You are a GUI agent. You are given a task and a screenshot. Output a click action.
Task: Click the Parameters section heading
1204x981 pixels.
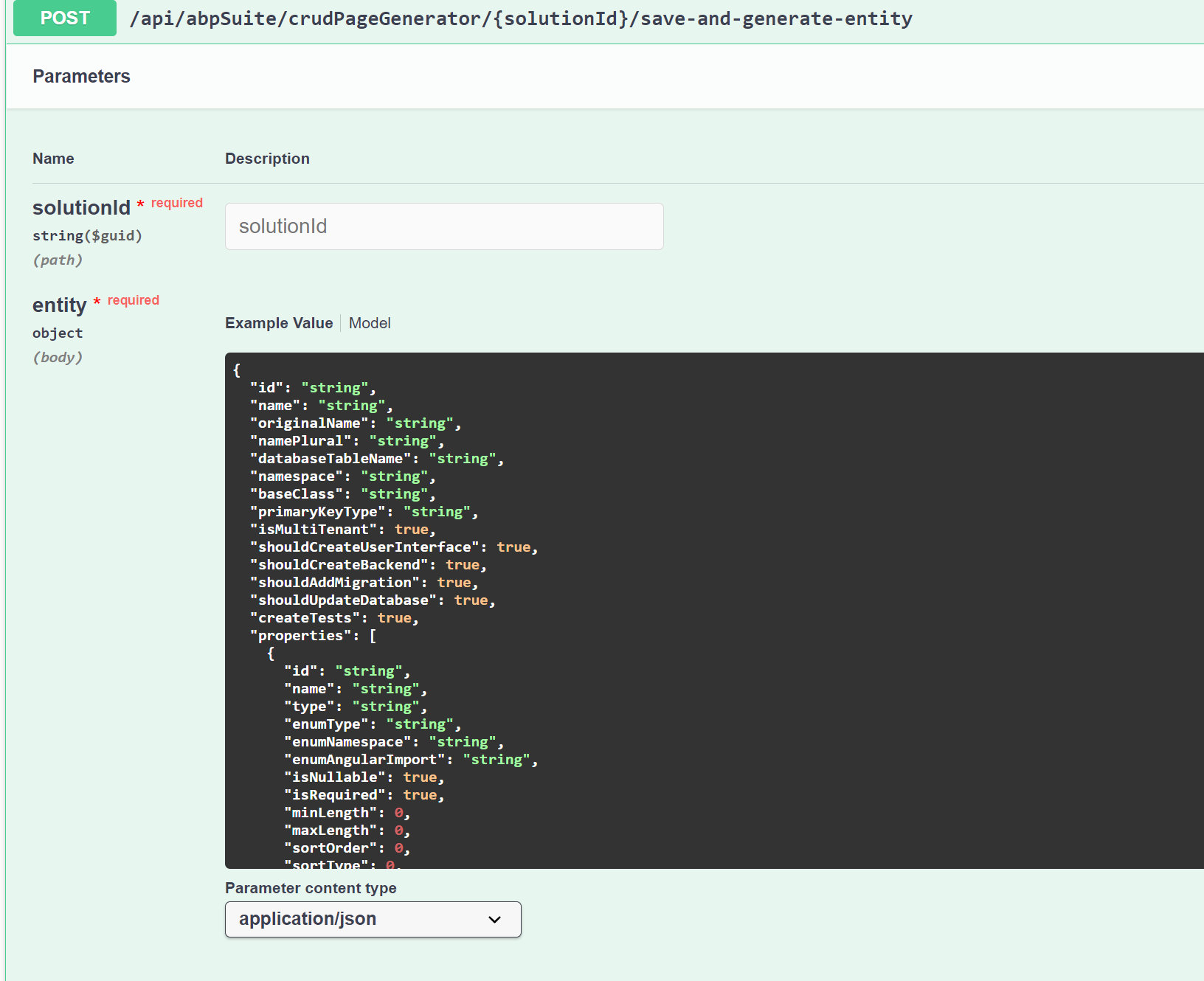tap(81, 76)
